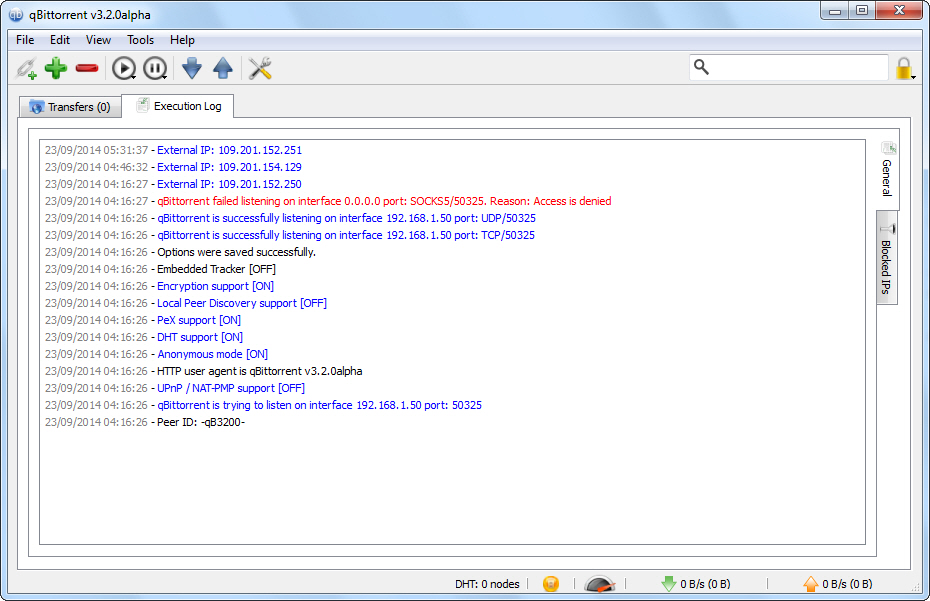Click 'trying to listen on interface' log line
Image resolution: width=930 pixels, height=601 pixels.
[263, 405]
